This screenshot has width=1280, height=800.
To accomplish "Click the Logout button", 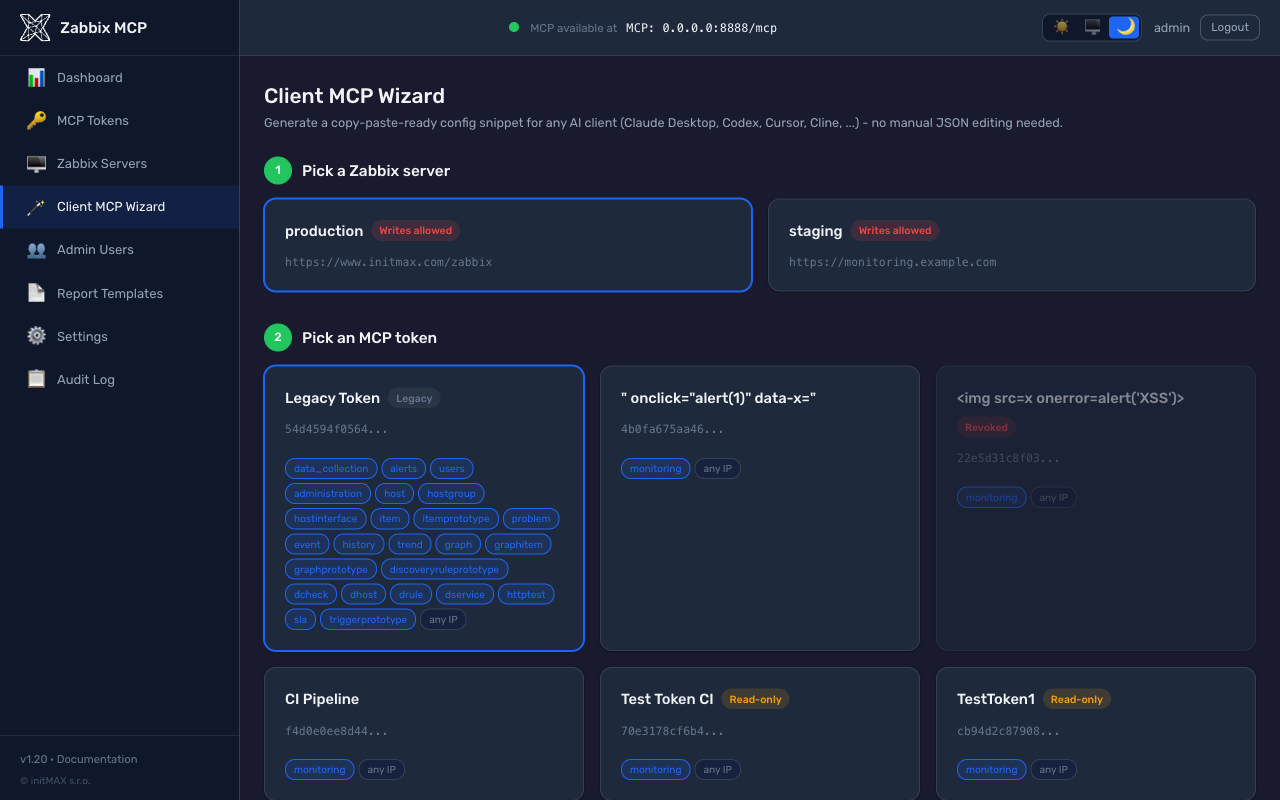I will (x=1230, y=27).
